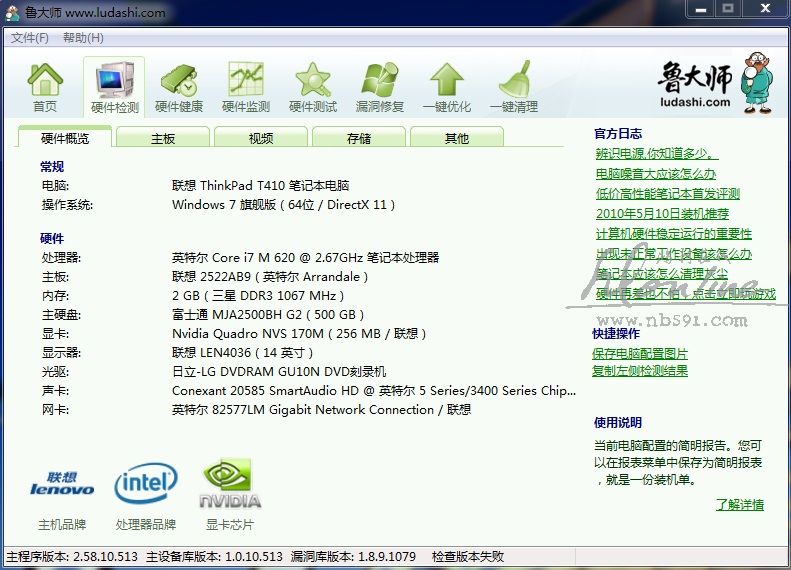The height and width of the screenshot is (570, 791).
Task: Open the 硬件监测 monitoring chart icon
Action: 246,87
